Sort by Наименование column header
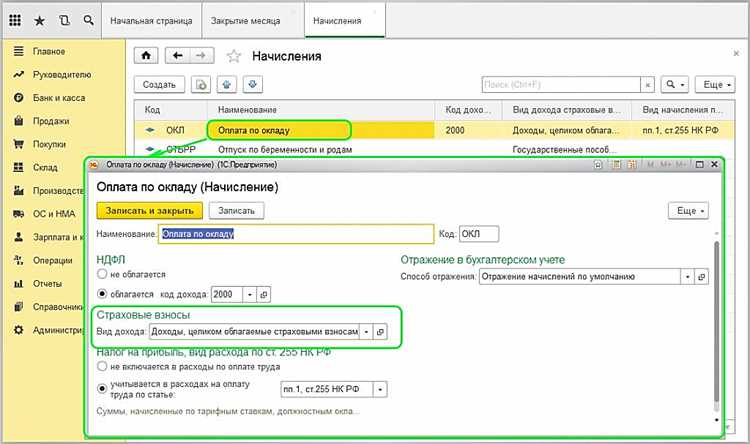The width and height of the screenshot is (750, 444). tap(321, 110)
